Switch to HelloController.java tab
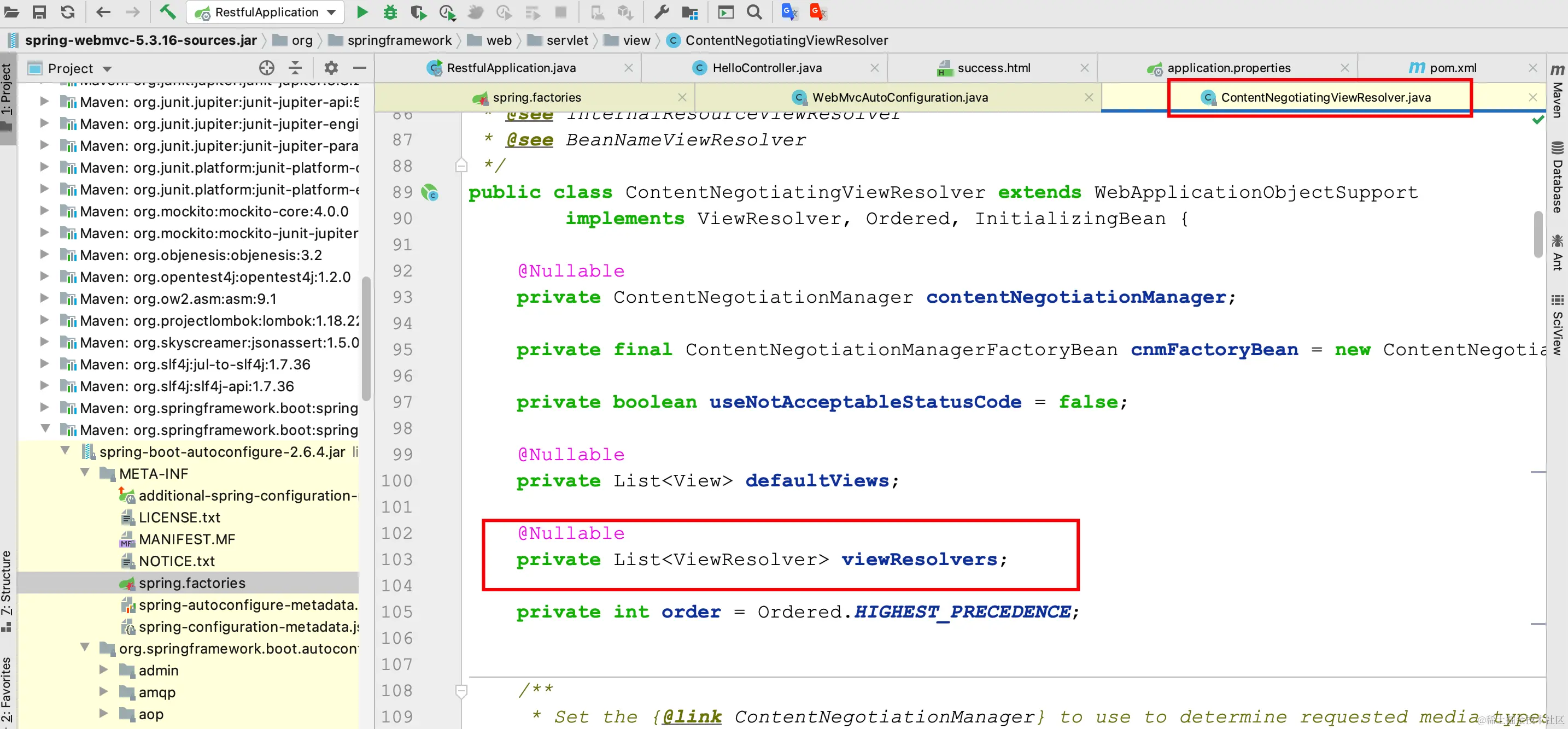Screen dimensions: 1568x729 pyautogui.click(x=767, y=68)
